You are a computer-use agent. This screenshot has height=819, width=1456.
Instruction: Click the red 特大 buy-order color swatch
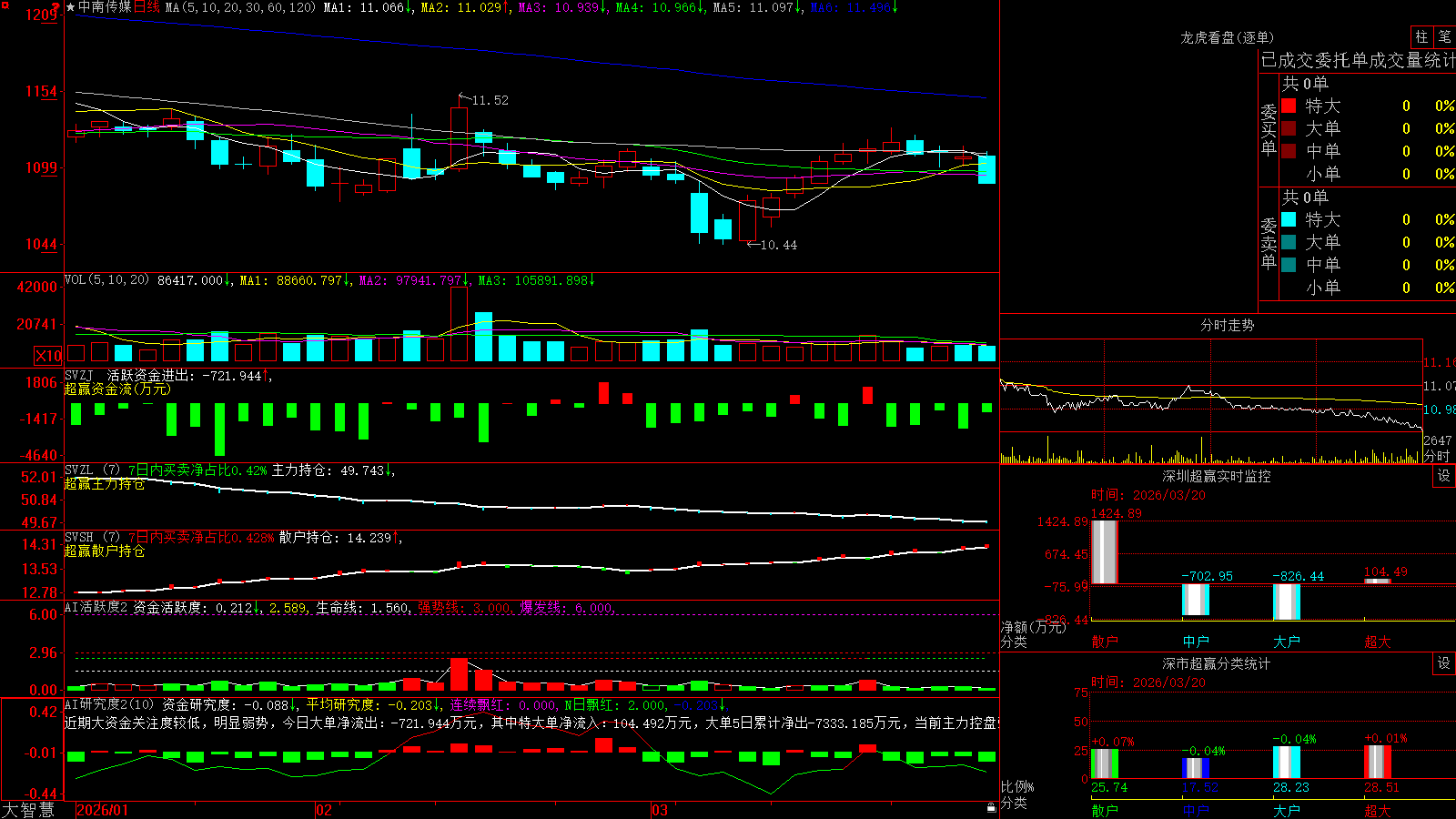click(1289, 106)
